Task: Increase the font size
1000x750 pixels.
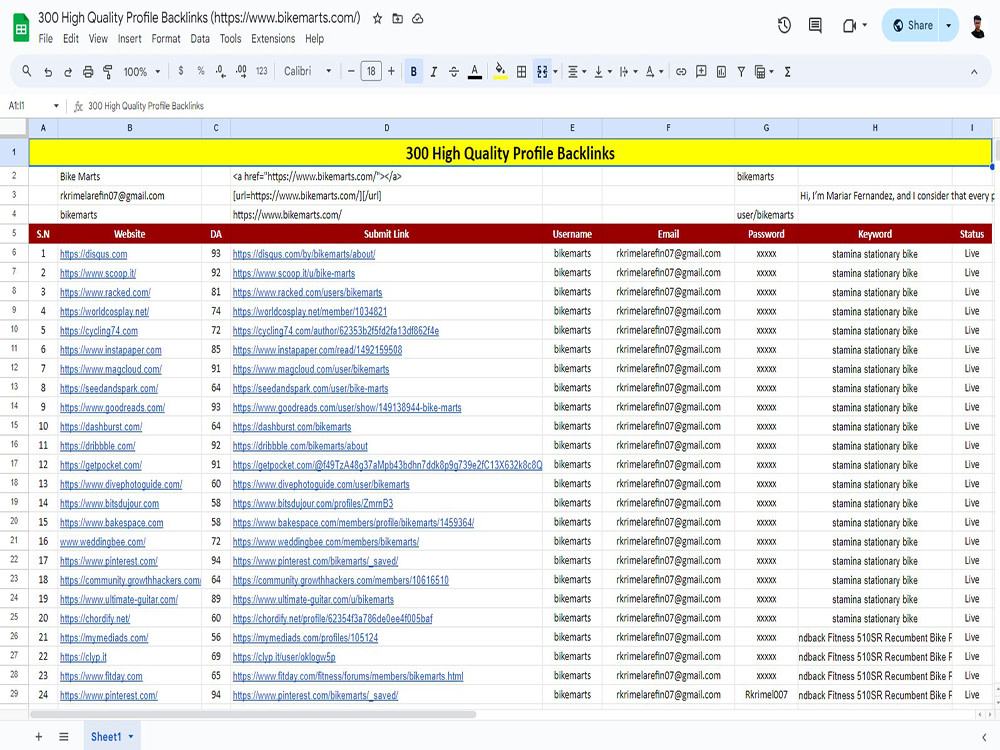Action: pos(391,71)
